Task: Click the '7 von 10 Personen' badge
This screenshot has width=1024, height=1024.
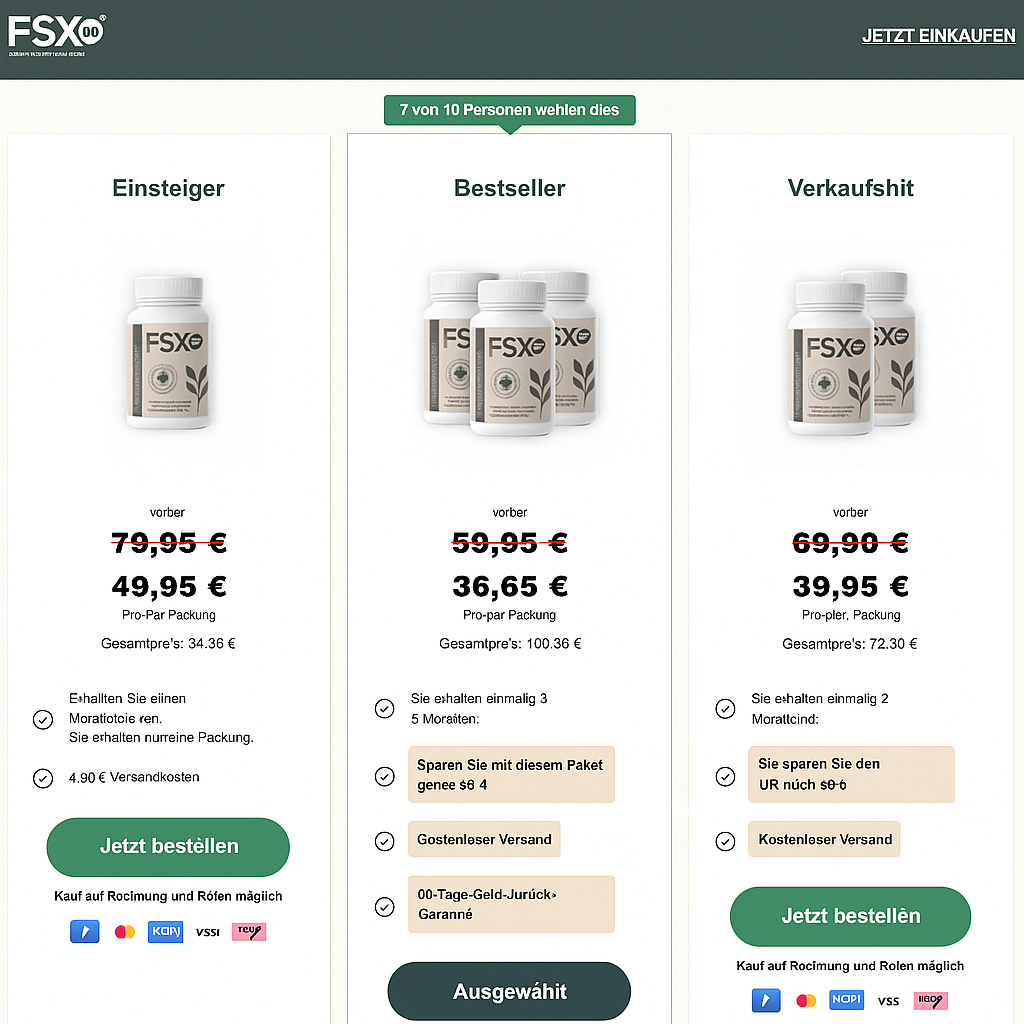Action: pos(509,110)
